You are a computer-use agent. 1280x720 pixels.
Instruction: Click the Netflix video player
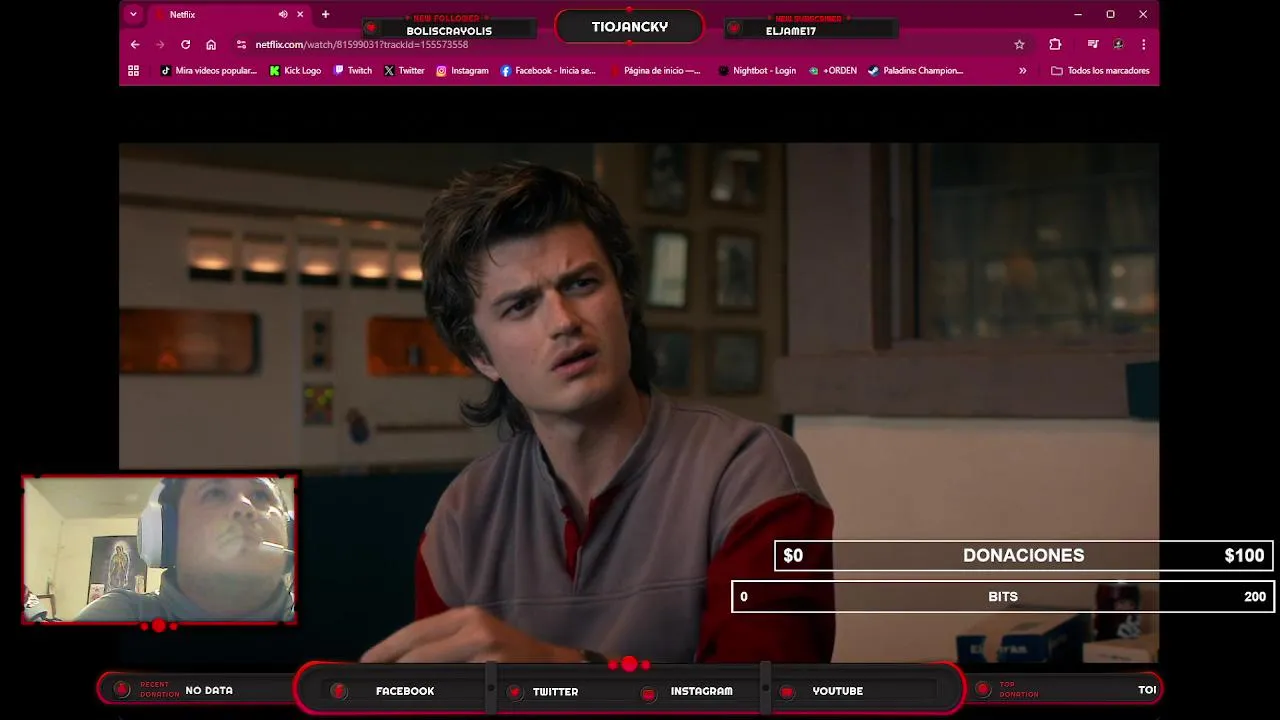(639, 402)
